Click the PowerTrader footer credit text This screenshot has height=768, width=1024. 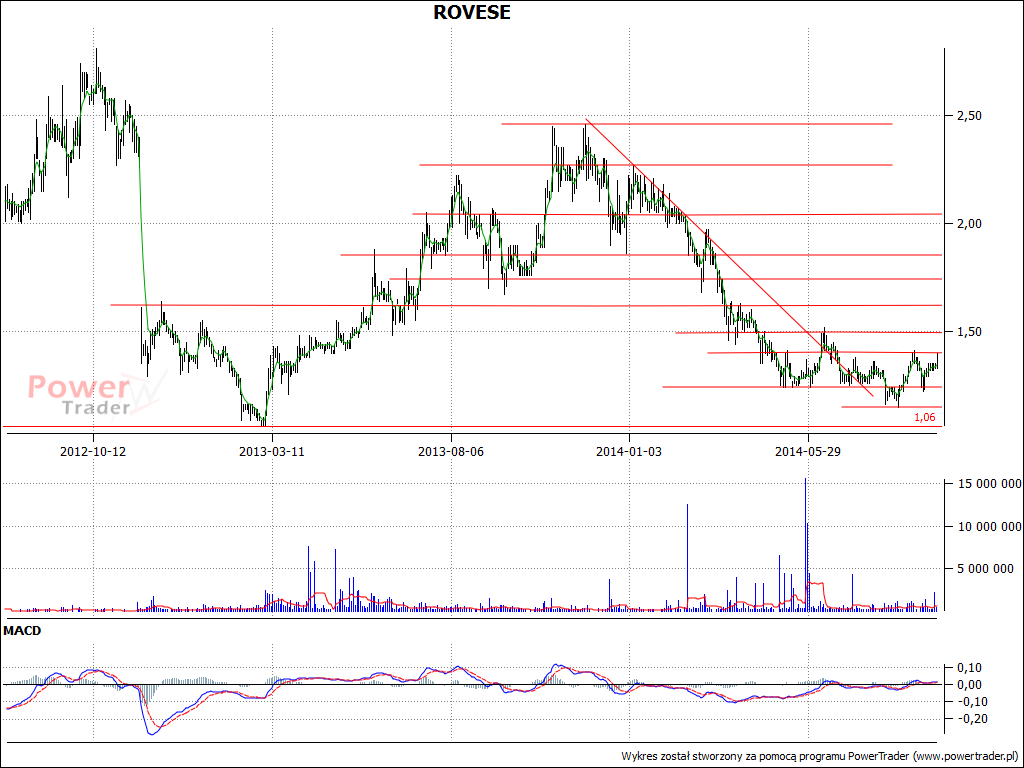coord(821,756)
